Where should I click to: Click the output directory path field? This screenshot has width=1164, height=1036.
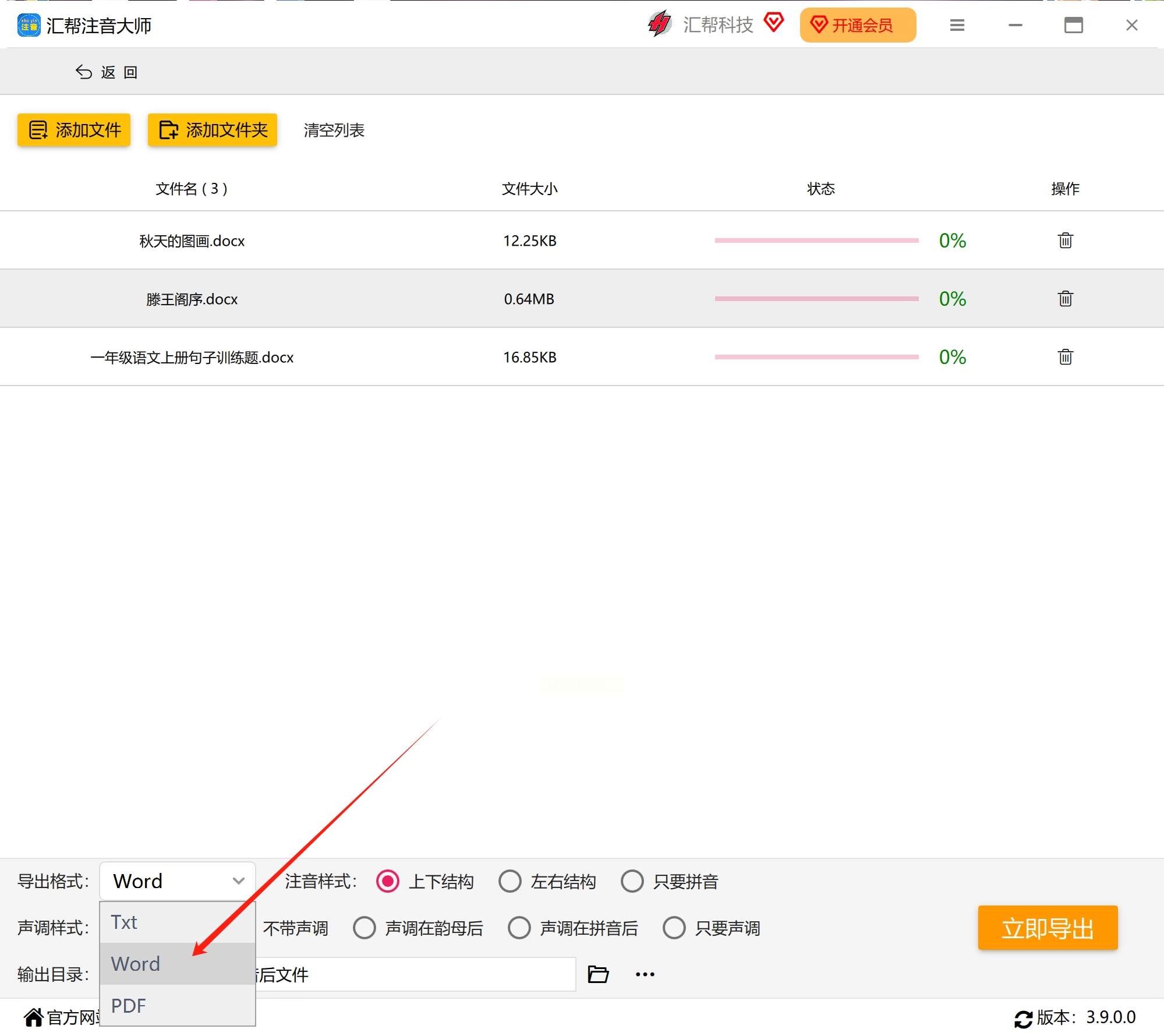(415, 974)
